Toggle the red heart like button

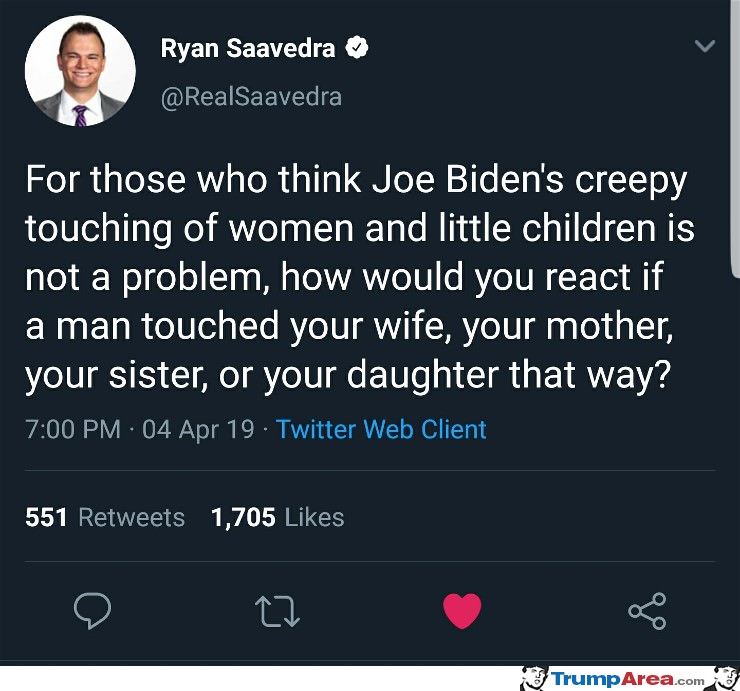pyautogui.click(x=462, y=611)
